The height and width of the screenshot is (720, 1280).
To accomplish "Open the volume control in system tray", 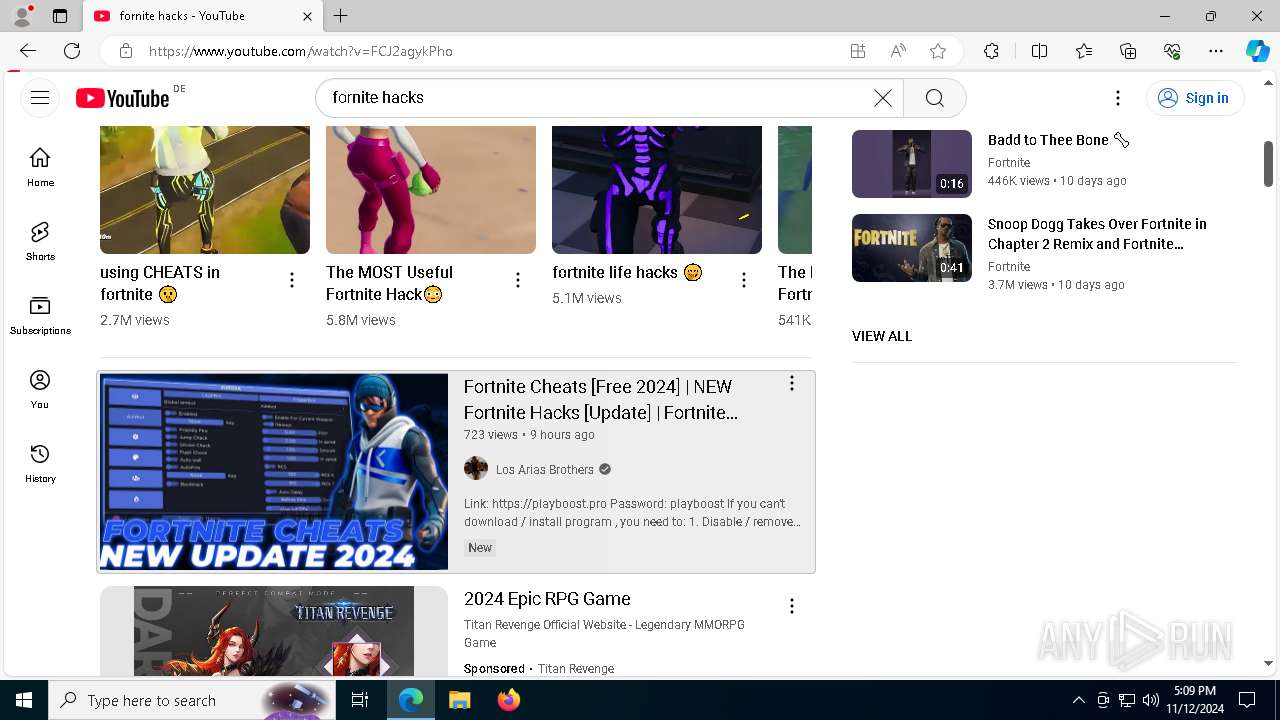I will coord(1150,700).
